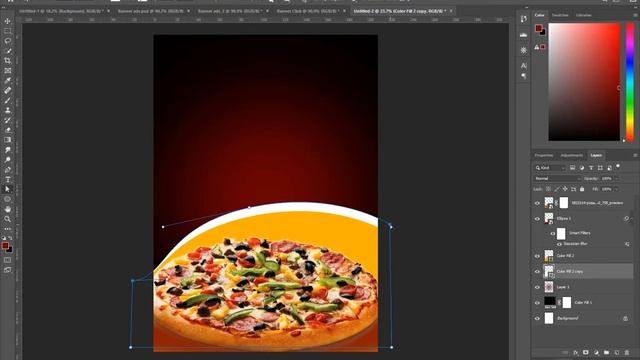
Task: Toggle Quick Mask mode in toolbar
Action: point(7,260)
